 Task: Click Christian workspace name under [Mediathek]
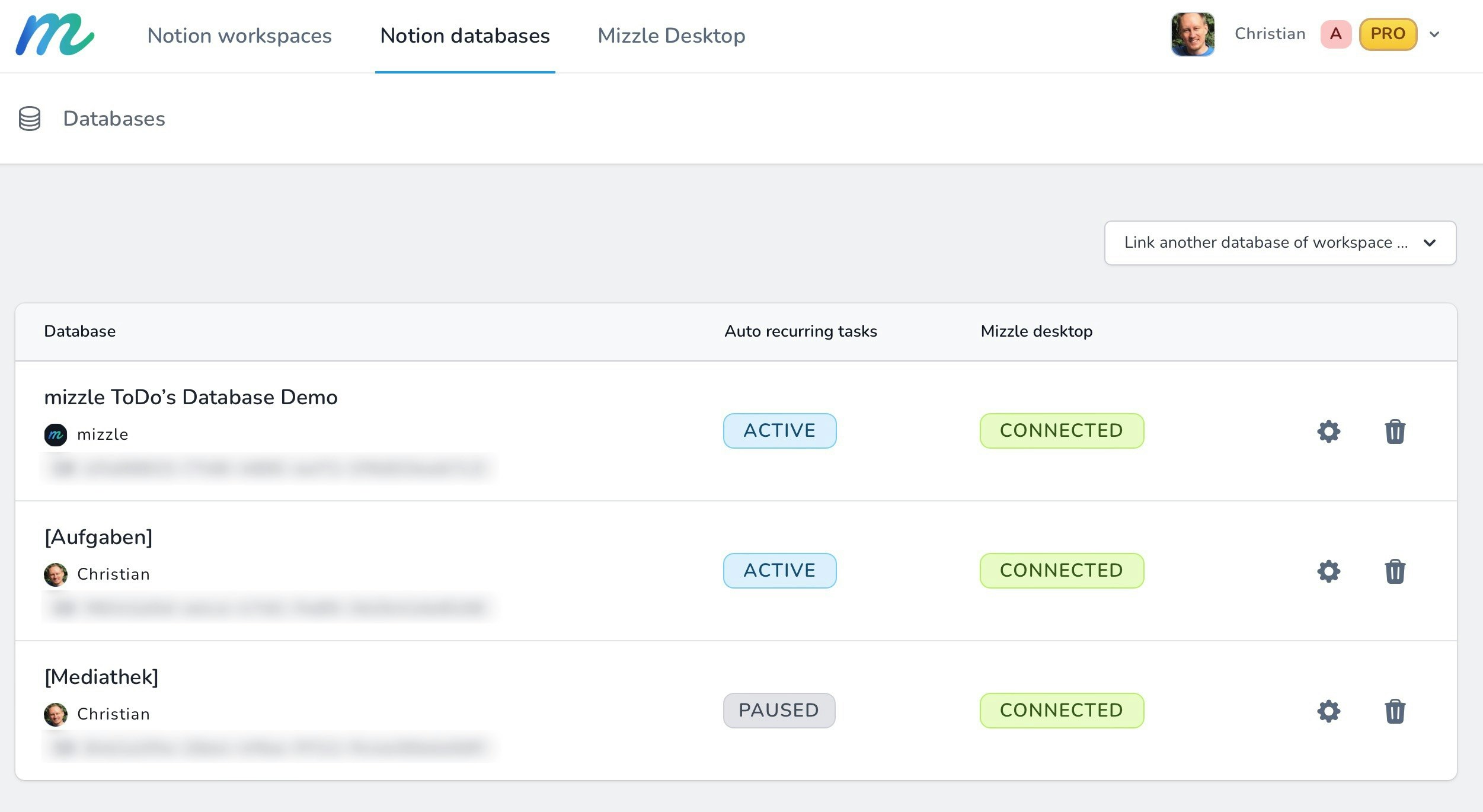[x=114, y=714]
